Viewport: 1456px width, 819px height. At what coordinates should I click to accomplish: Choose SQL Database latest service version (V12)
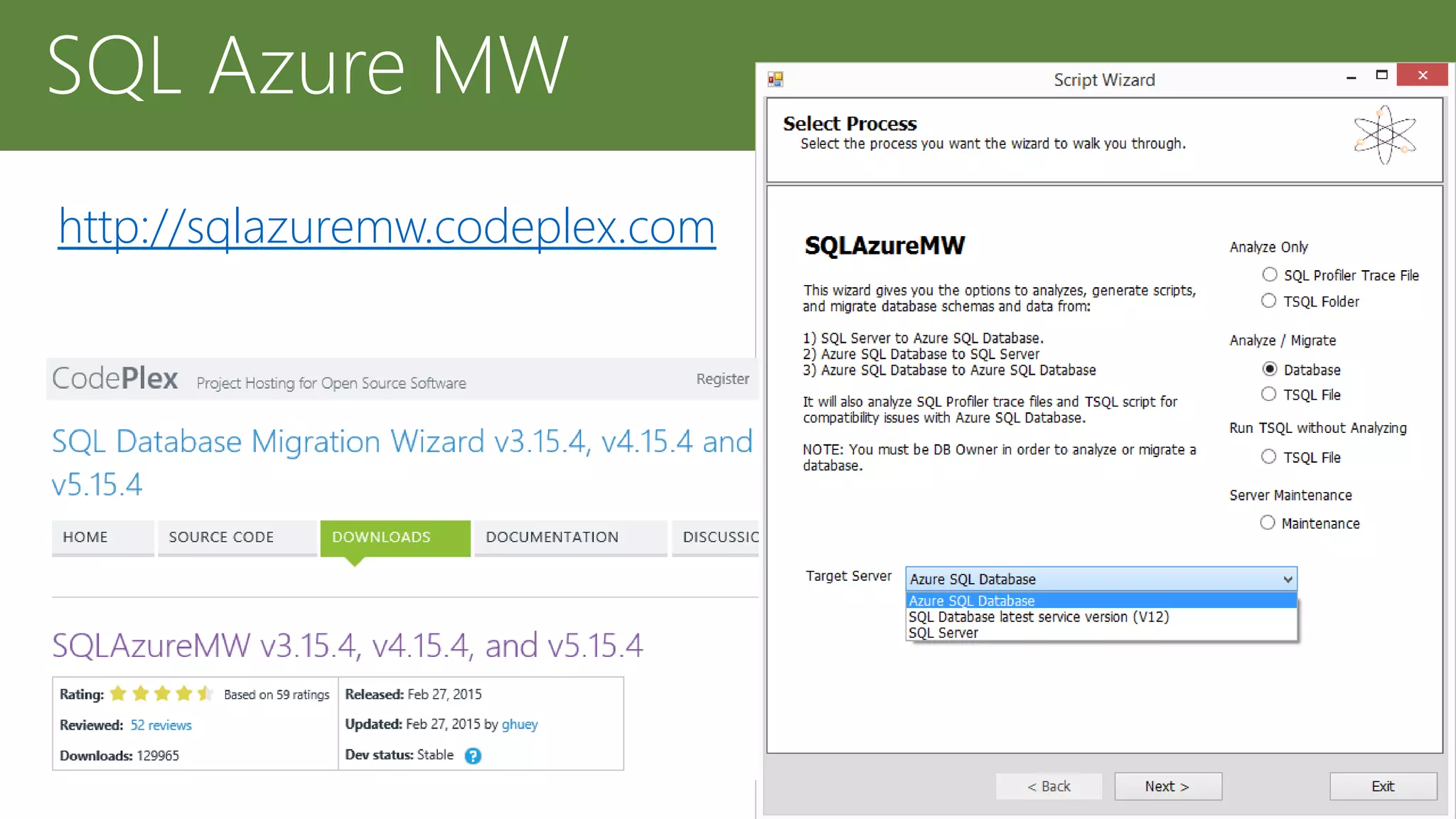(x=1101, y=617)
